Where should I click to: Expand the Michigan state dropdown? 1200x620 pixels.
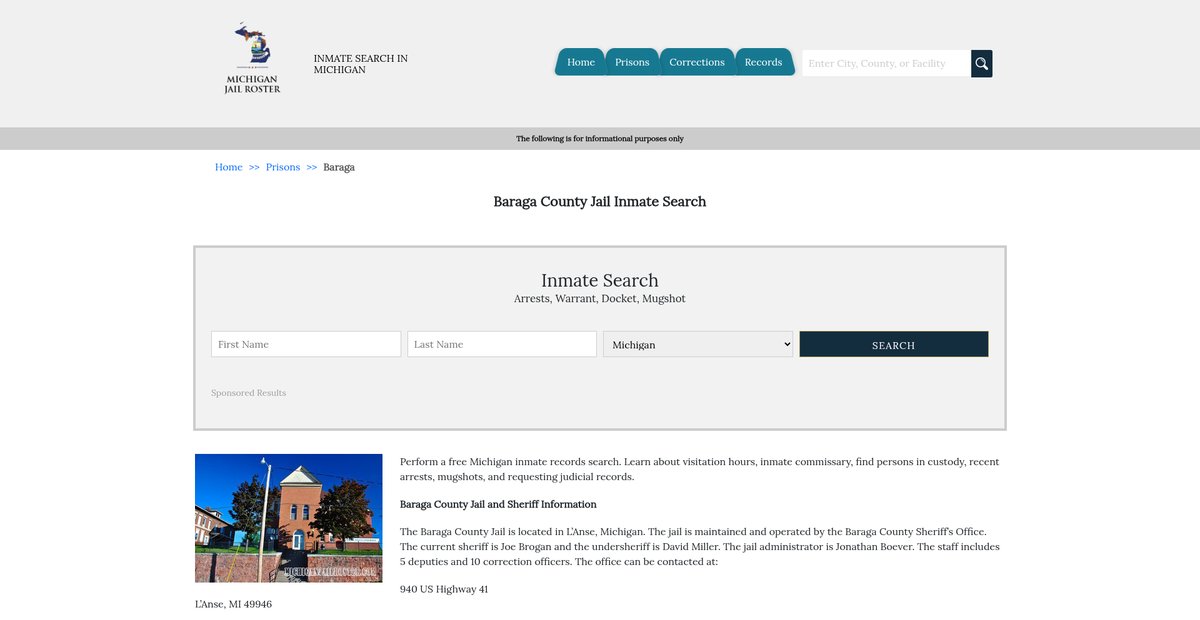point(698,344)
